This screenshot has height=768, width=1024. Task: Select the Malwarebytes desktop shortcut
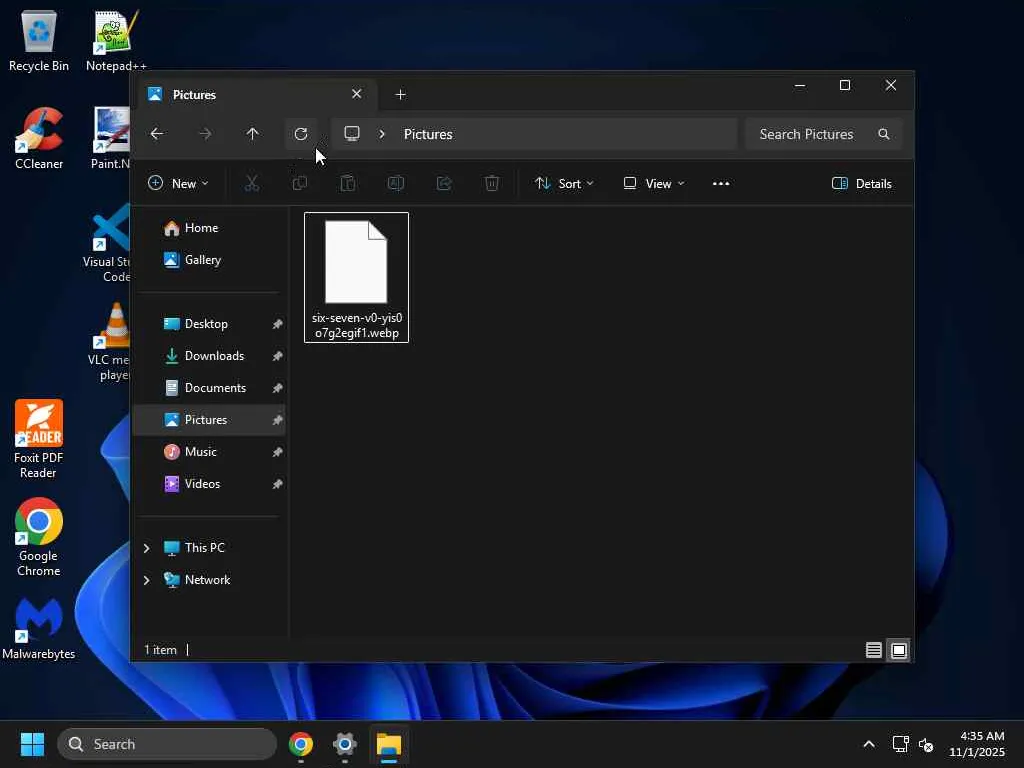[39, 628]
